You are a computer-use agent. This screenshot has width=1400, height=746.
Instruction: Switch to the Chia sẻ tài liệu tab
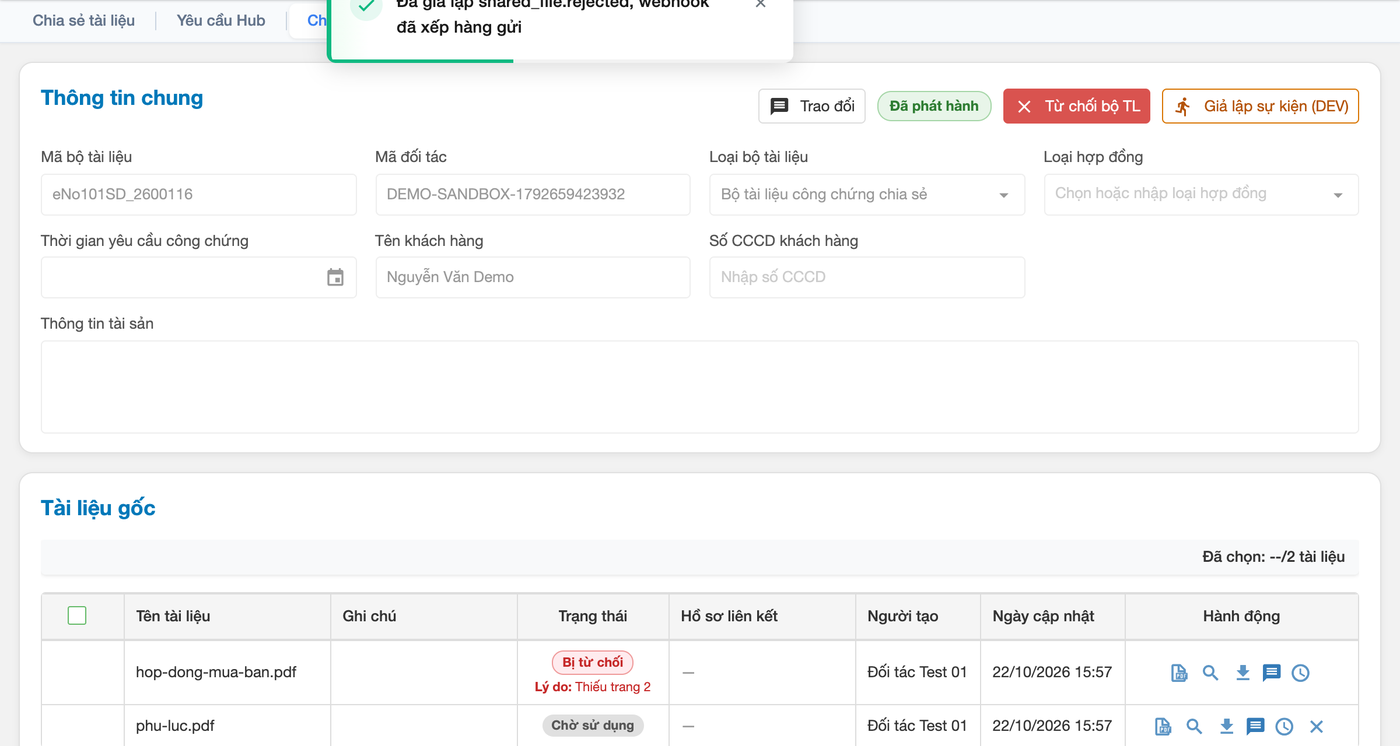84,20
